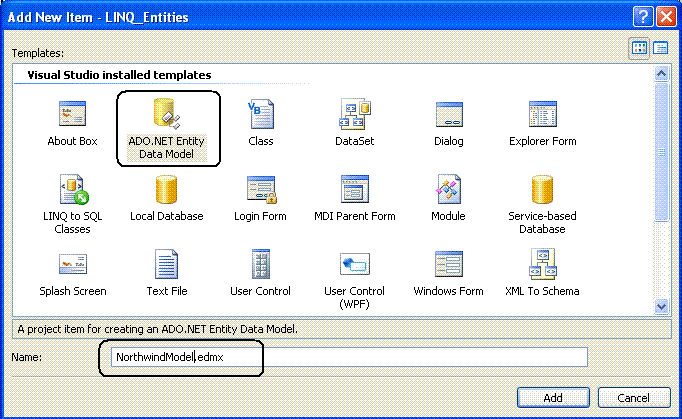Choose the XML To Schema icon
The height and width of the screenshot is (419, 682).
click(x=543, y=264)
